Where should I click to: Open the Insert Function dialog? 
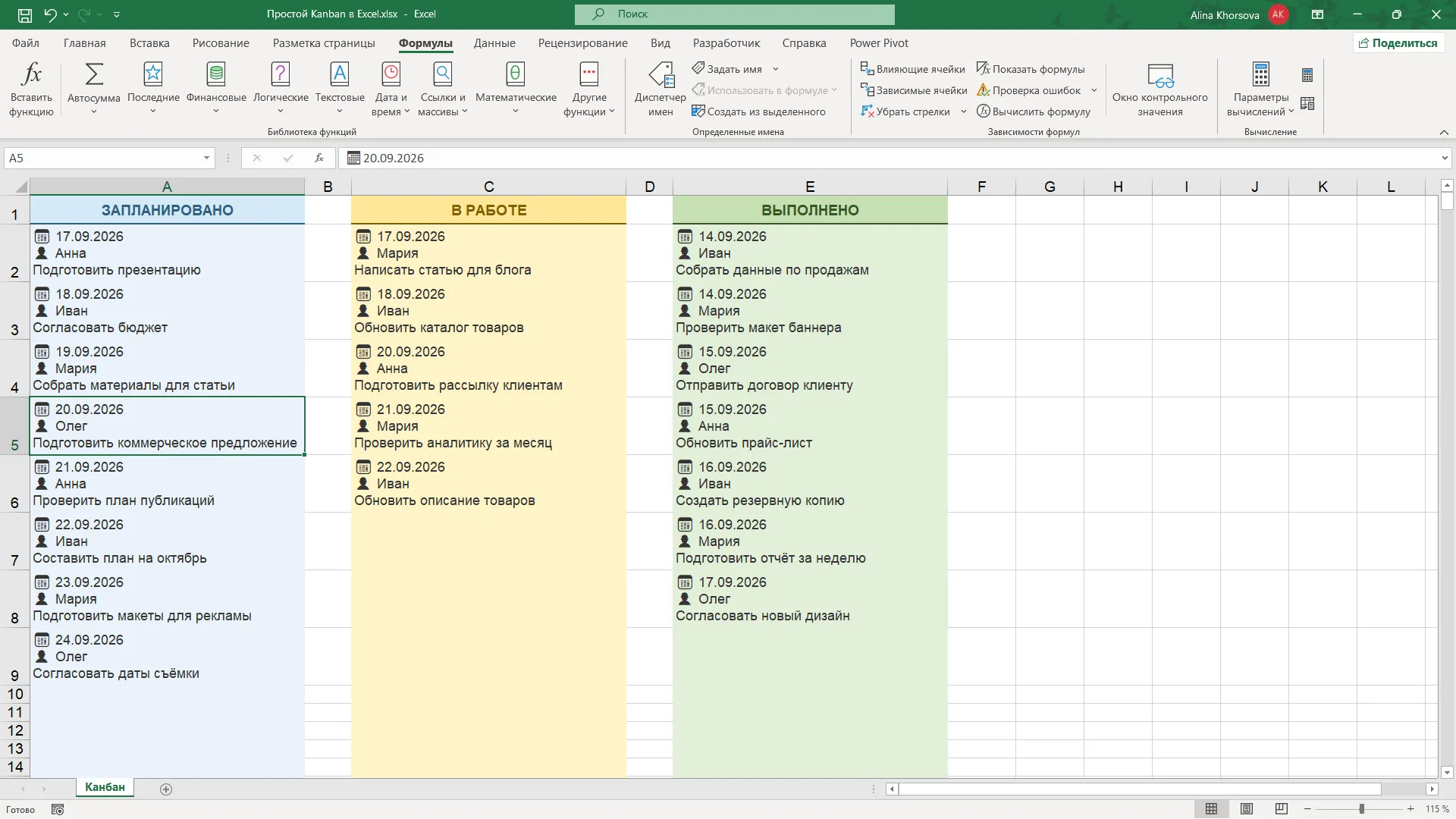[31, 89]
